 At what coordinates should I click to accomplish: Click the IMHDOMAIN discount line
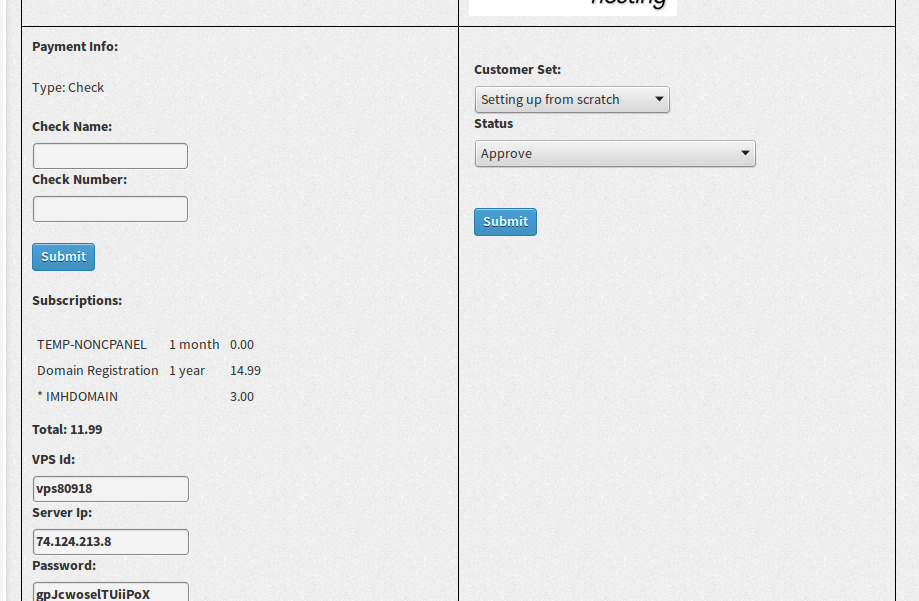click(78, 396)
